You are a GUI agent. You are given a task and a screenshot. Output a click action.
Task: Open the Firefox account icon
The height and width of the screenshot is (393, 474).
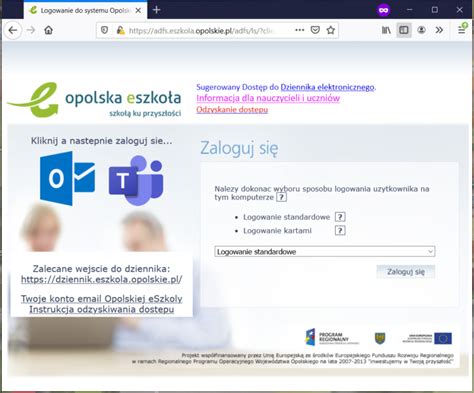point(421,30)
